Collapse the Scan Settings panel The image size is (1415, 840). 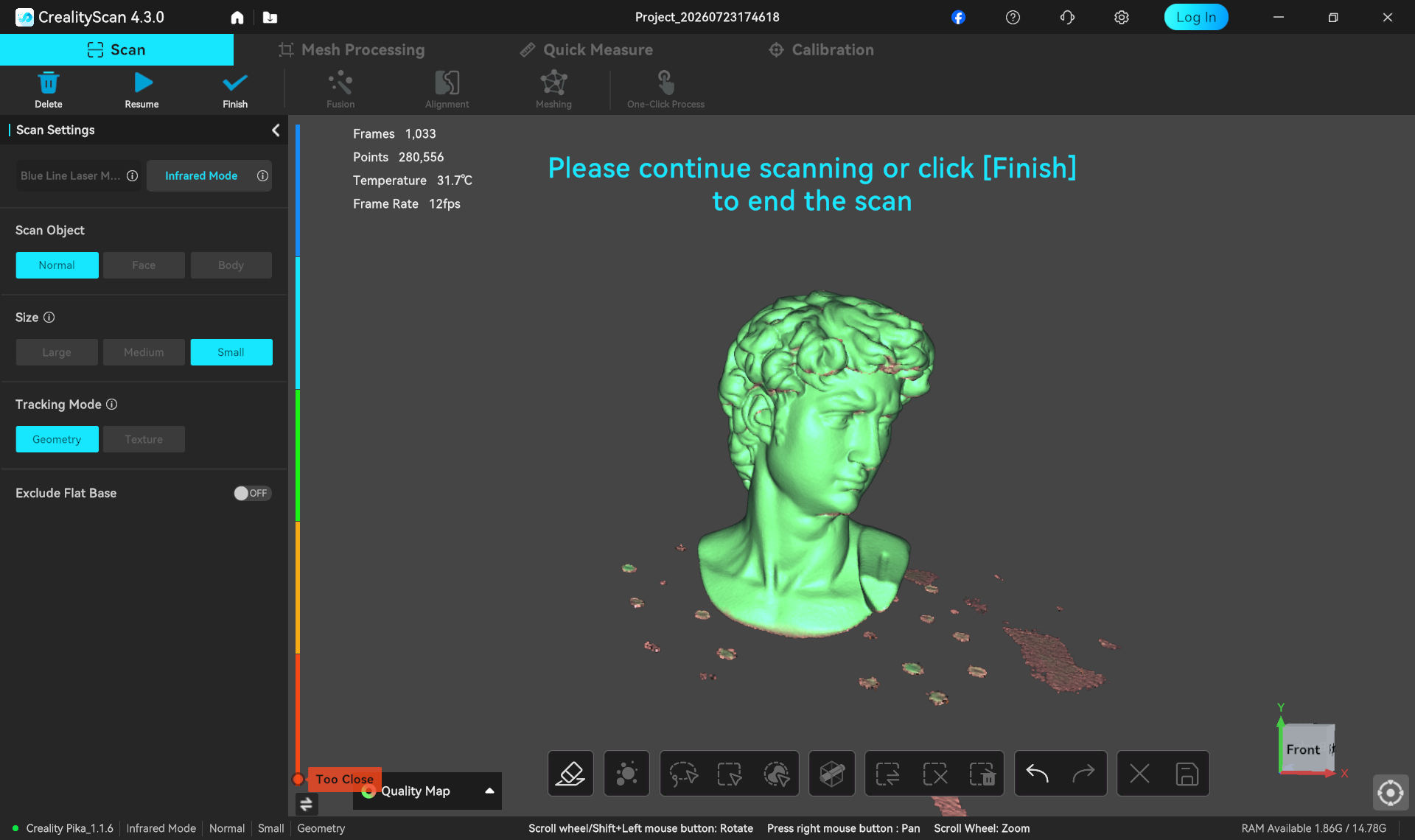point(276,130)
